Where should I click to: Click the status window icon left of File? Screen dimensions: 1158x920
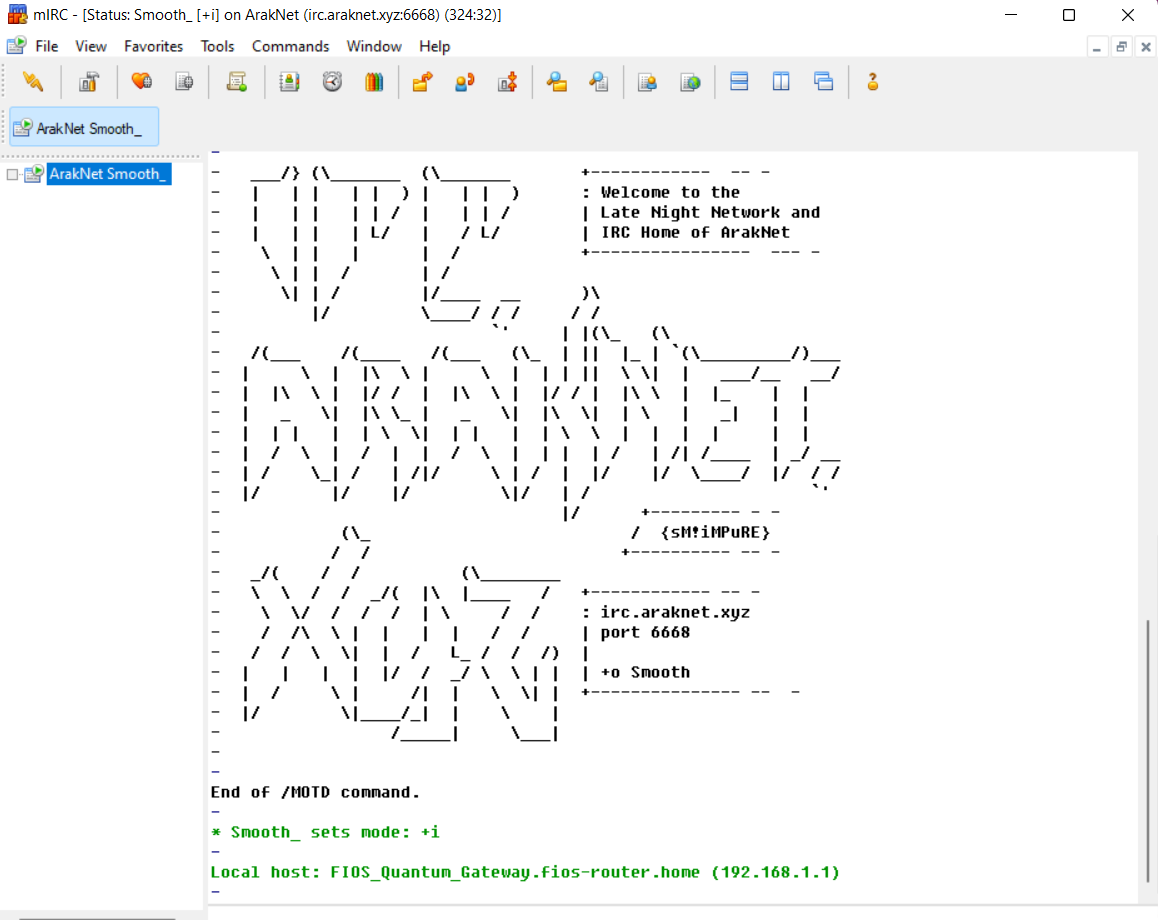tap(16, 46)
